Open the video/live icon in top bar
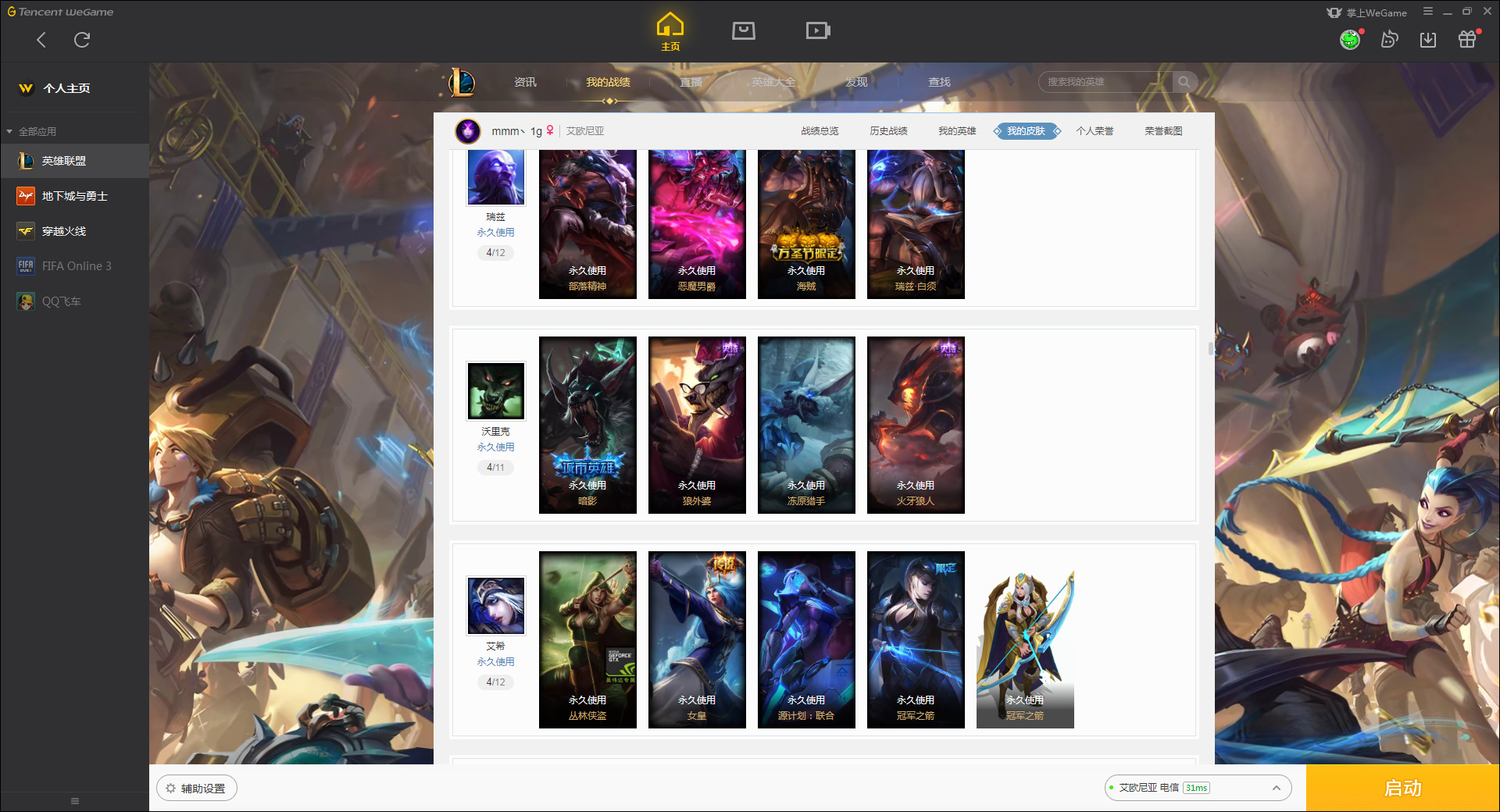Screen dimensions: 1500x812 click(818, 30)
